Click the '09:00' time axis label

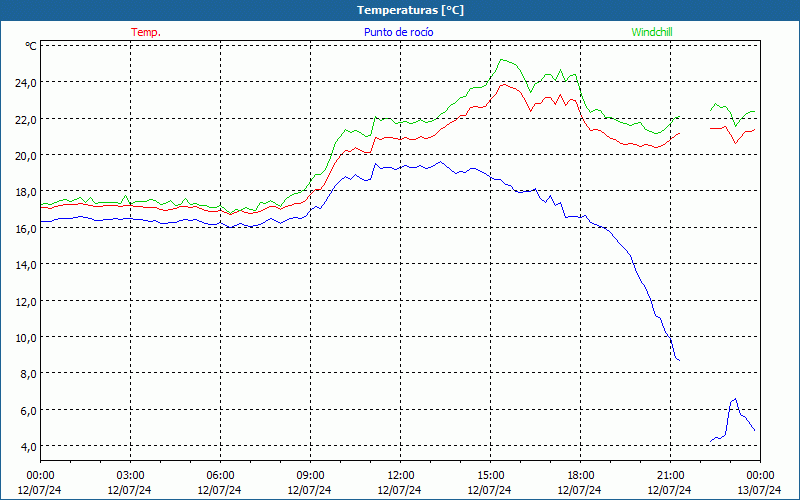[x=310, y=476]
